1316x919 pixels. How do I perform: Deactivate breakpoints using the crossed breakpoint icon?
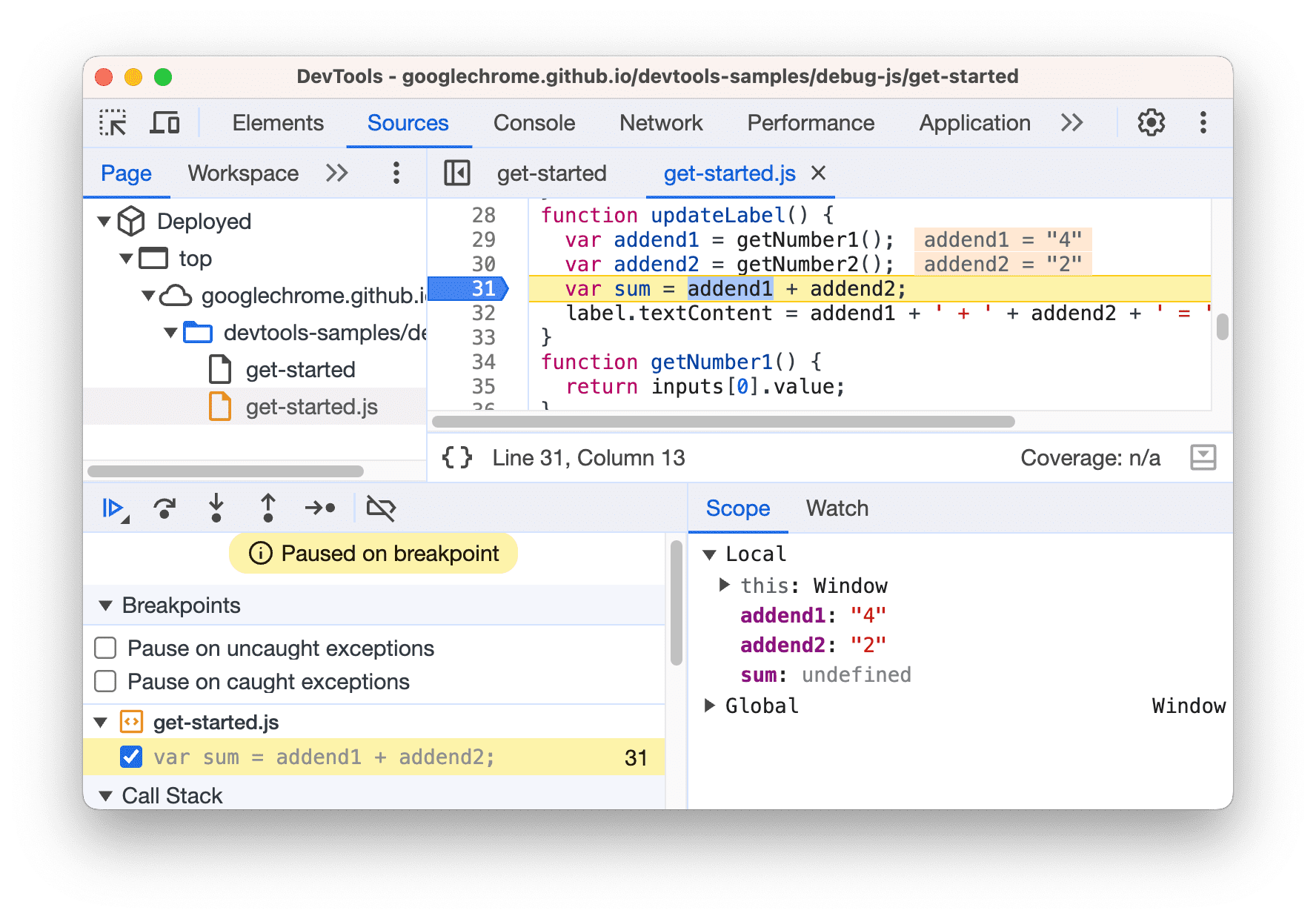379,508
